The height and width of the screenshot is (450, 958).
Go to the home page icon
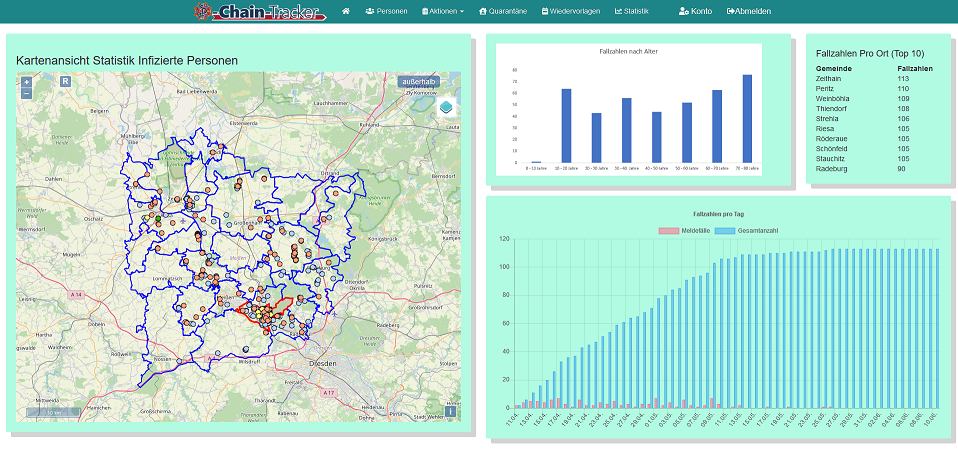click(x=346, y=11)
